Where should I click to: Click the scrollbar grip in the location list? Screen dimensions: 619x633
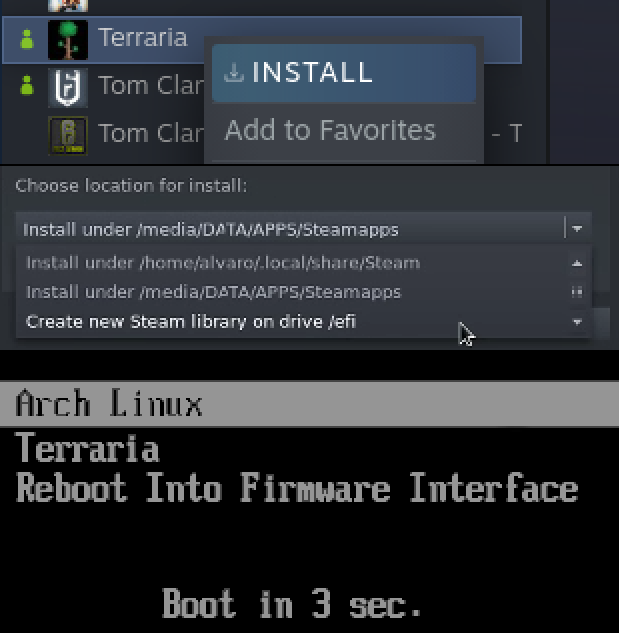(577, 292)
